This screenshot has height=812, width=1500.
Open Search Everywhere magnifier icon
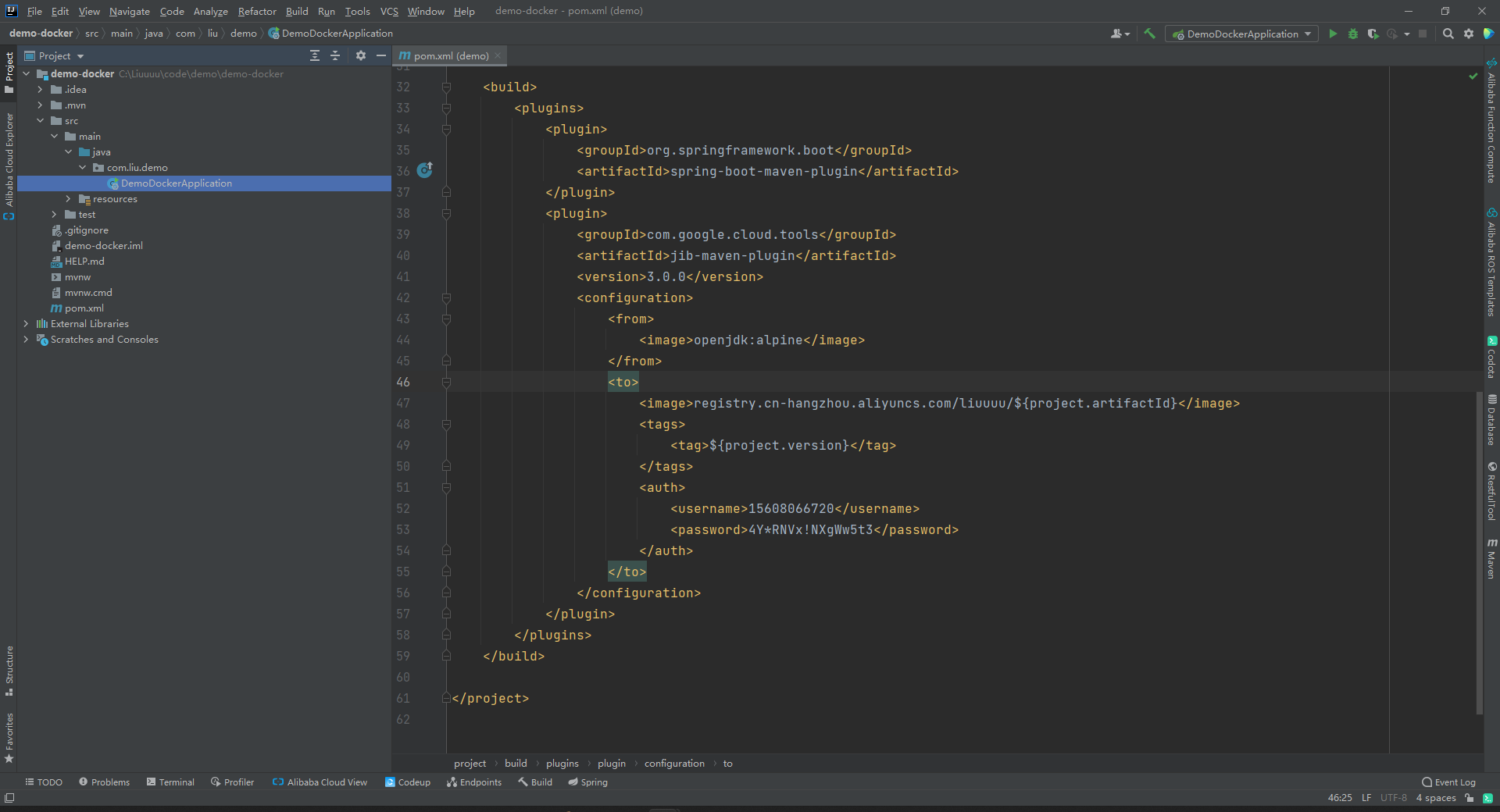pos(1448,34)
